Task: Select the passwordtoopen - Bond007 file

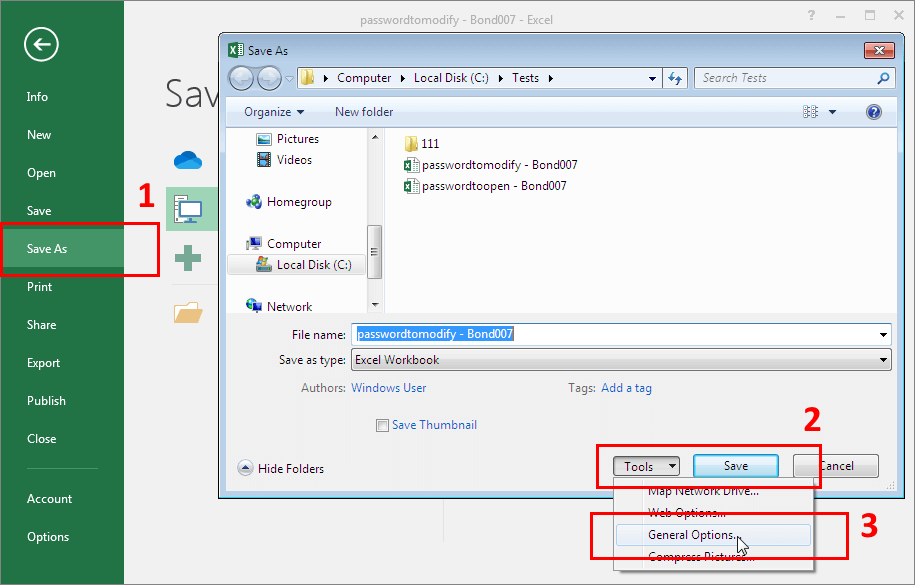Action: click(485, 186)
